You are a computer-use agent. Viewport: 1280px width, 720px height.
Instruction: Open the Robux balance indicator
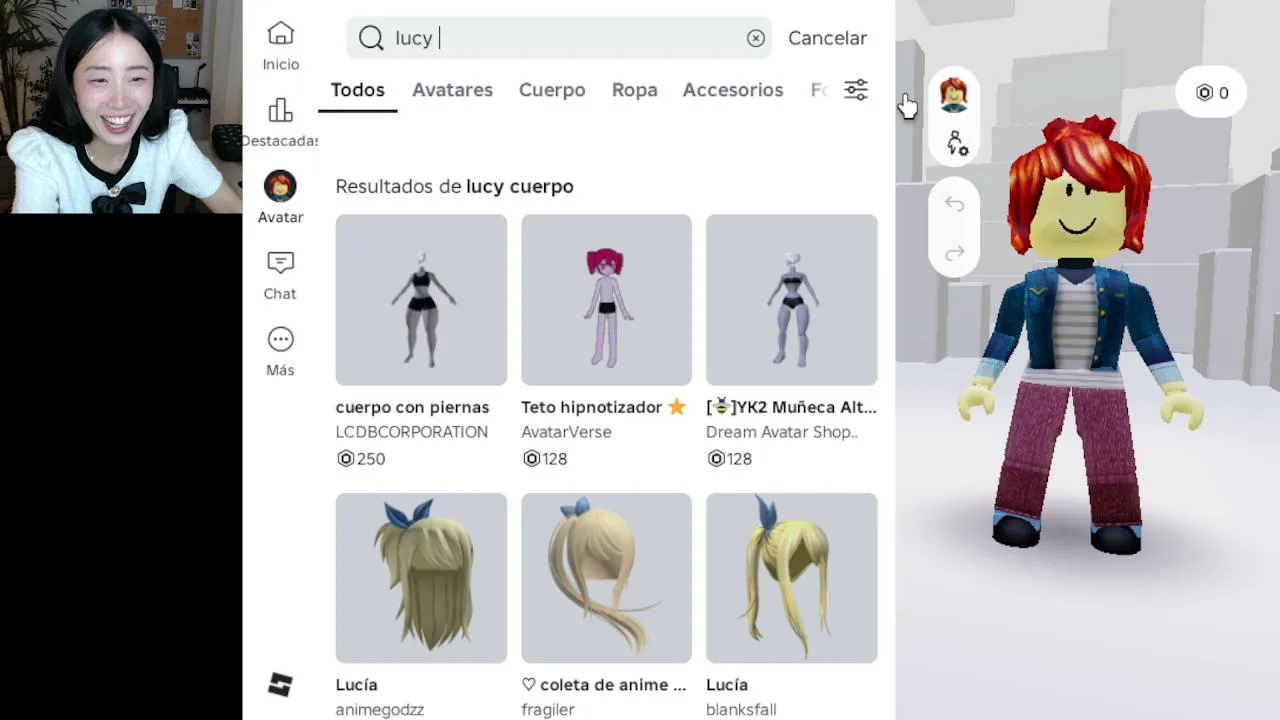click(x=1212, y=93)
